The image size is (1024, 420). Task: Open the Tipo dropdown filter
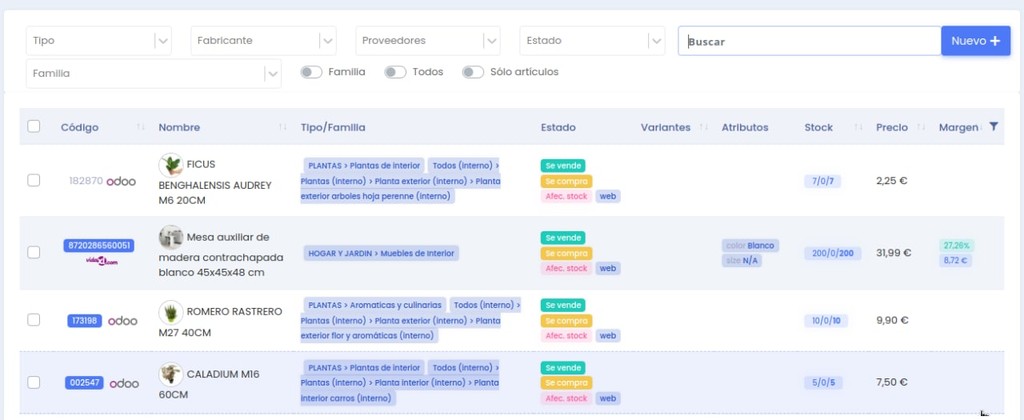[x=99, y=40]
